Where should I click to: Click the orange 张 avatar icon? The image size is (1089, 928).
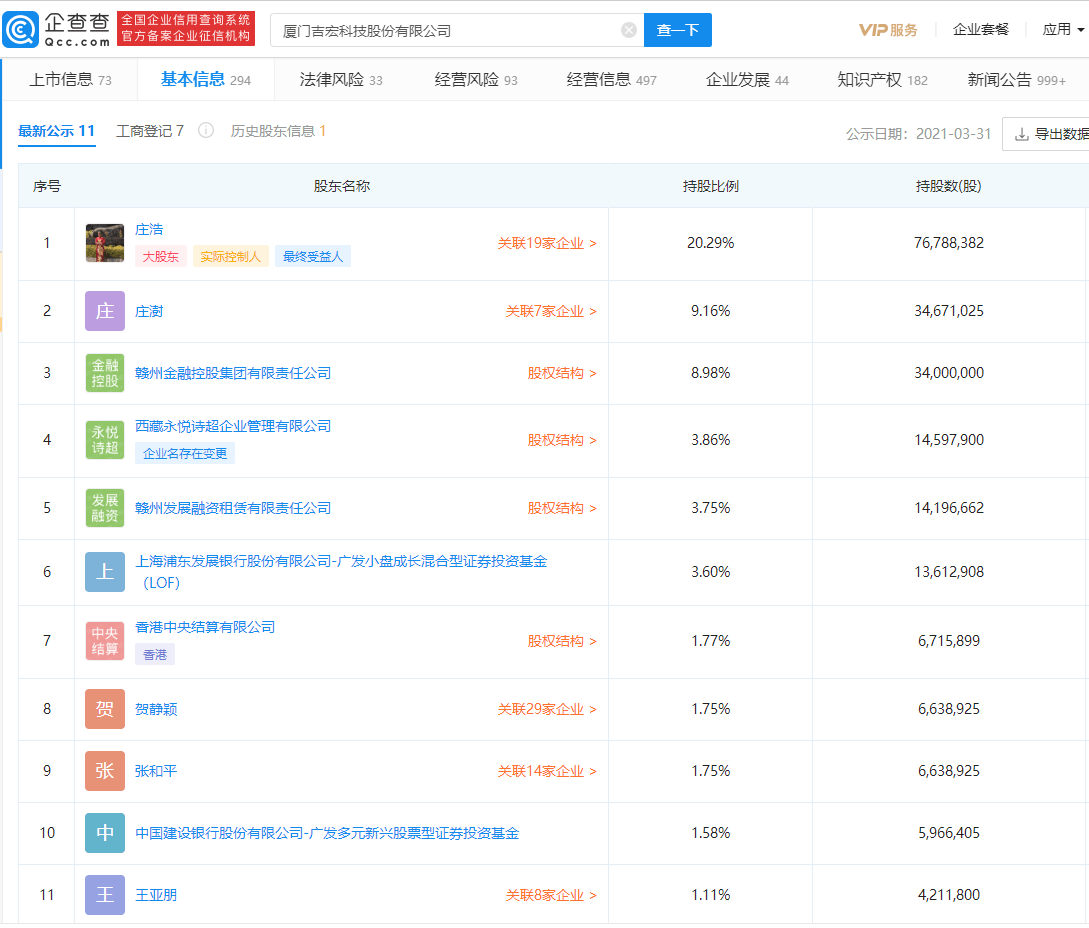(x=105, y=770)
